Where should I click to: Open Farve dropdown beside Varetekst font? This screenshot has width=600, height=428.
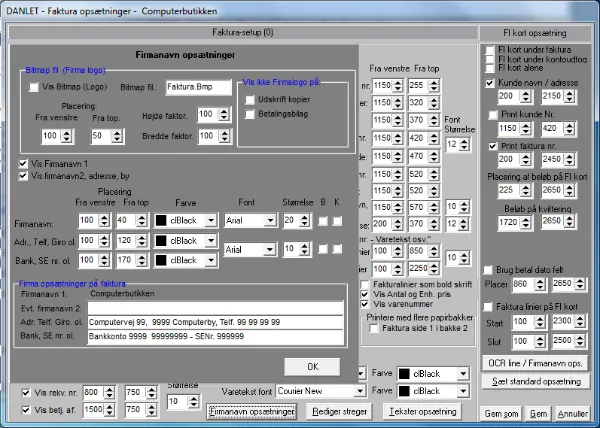[x=463, y=391]
